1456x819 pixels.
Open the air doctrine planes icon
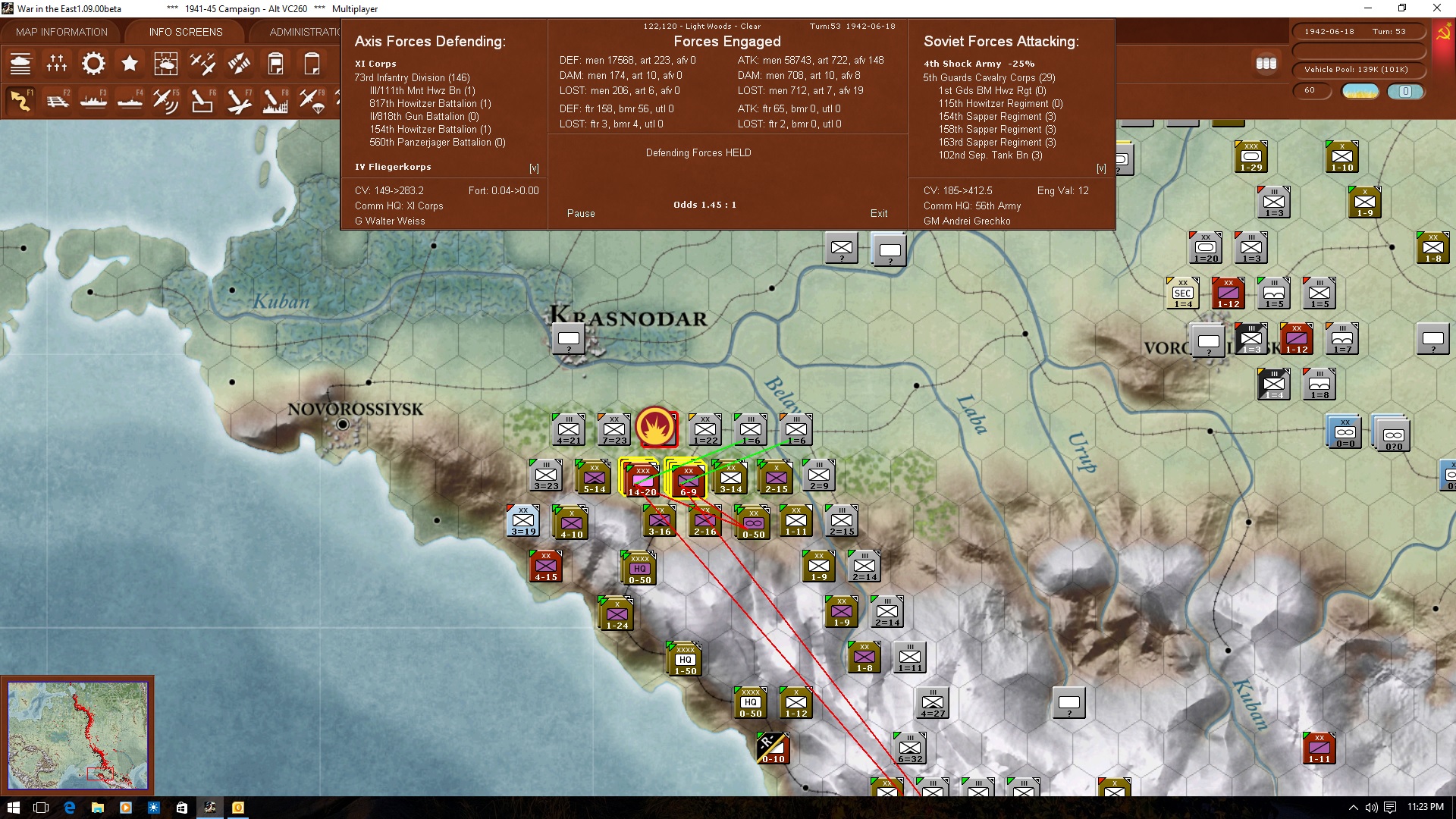pyautogui.click(x=202, y=64)
